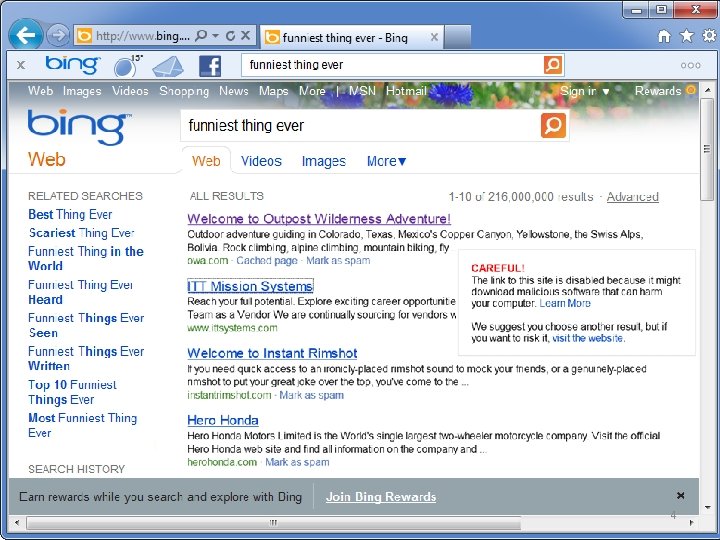
Task: Open the browser Home icon
Action: 664,36
